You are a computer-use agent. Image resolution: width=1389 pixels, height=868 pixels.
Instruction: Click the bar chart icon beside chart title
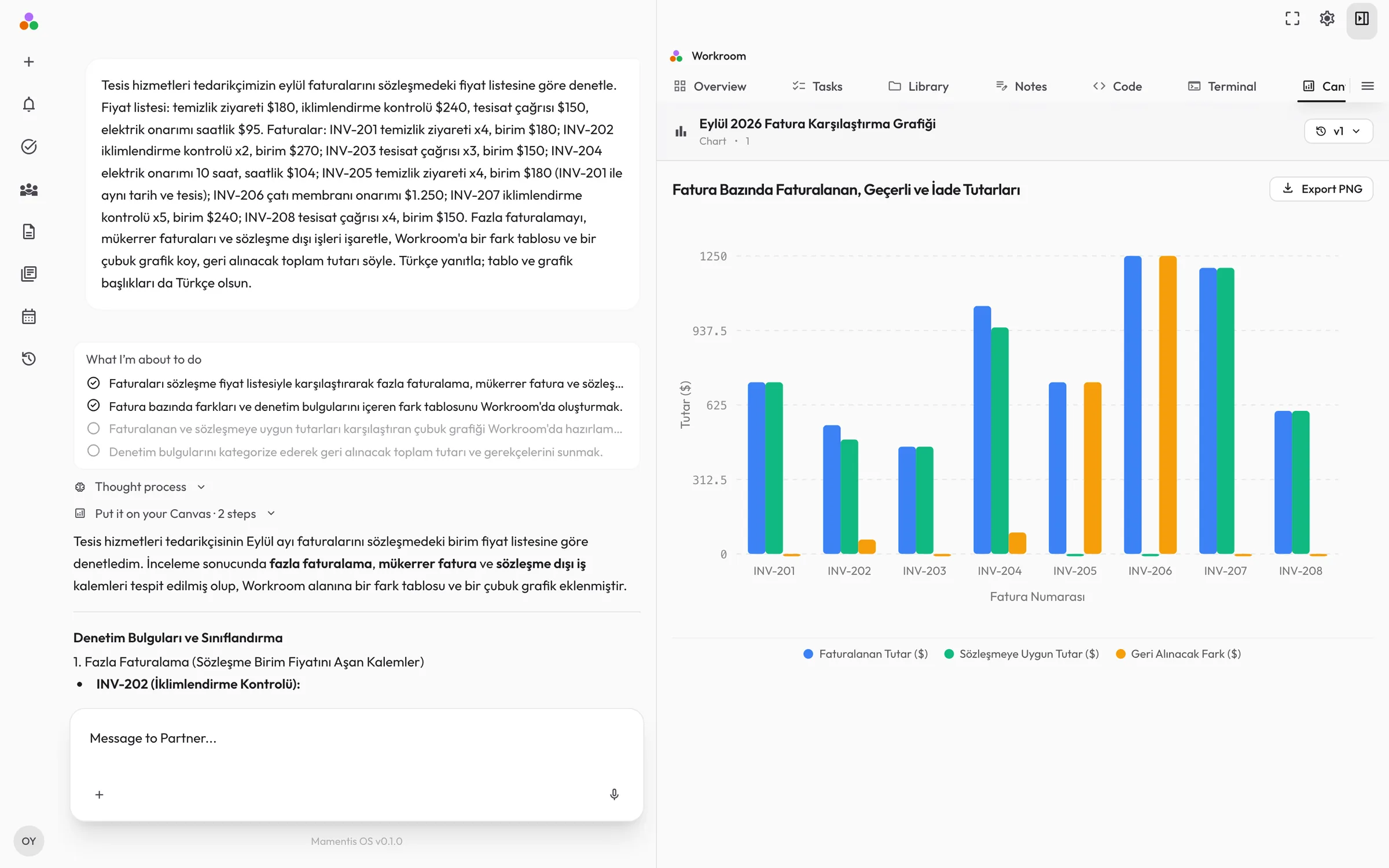pyautogui.click(x=681, y=131)
